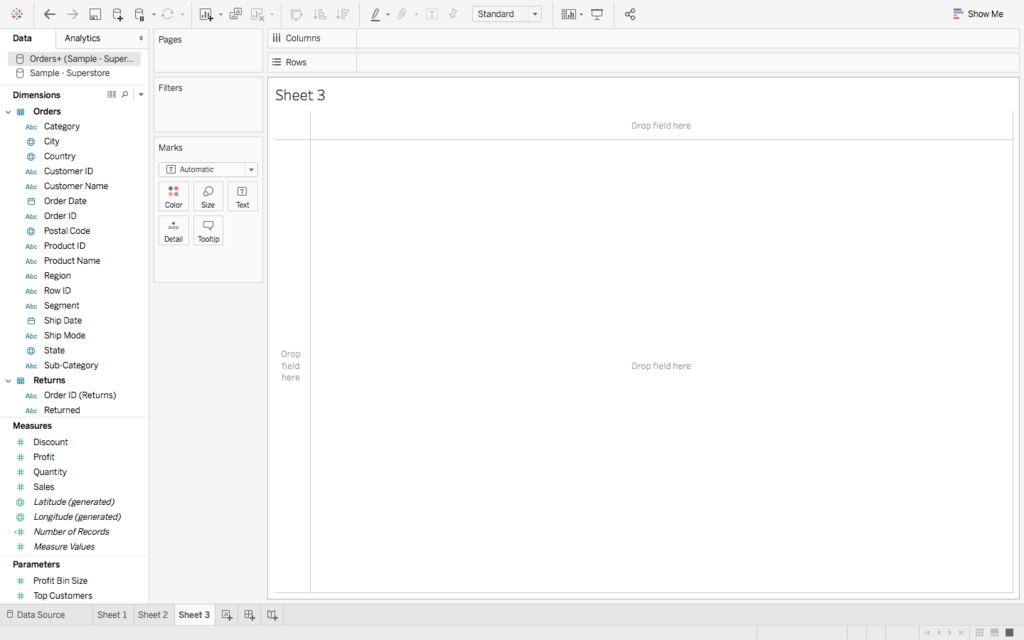Click the Rows shelf field area

pos(688,62)
